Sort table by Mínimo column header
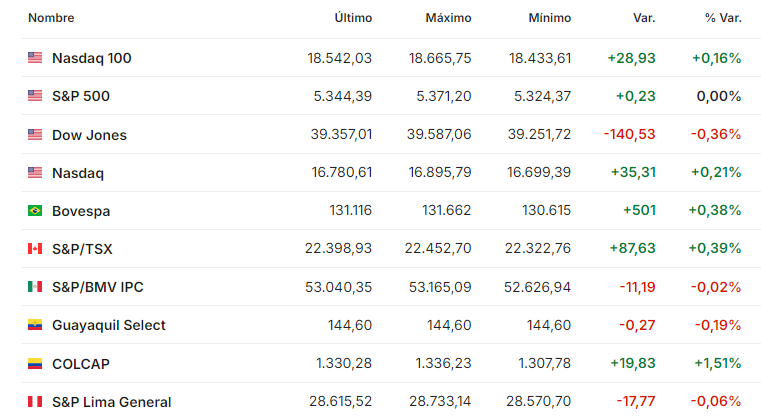This screenshot has height=418, width=761. [x=549, y=18]
